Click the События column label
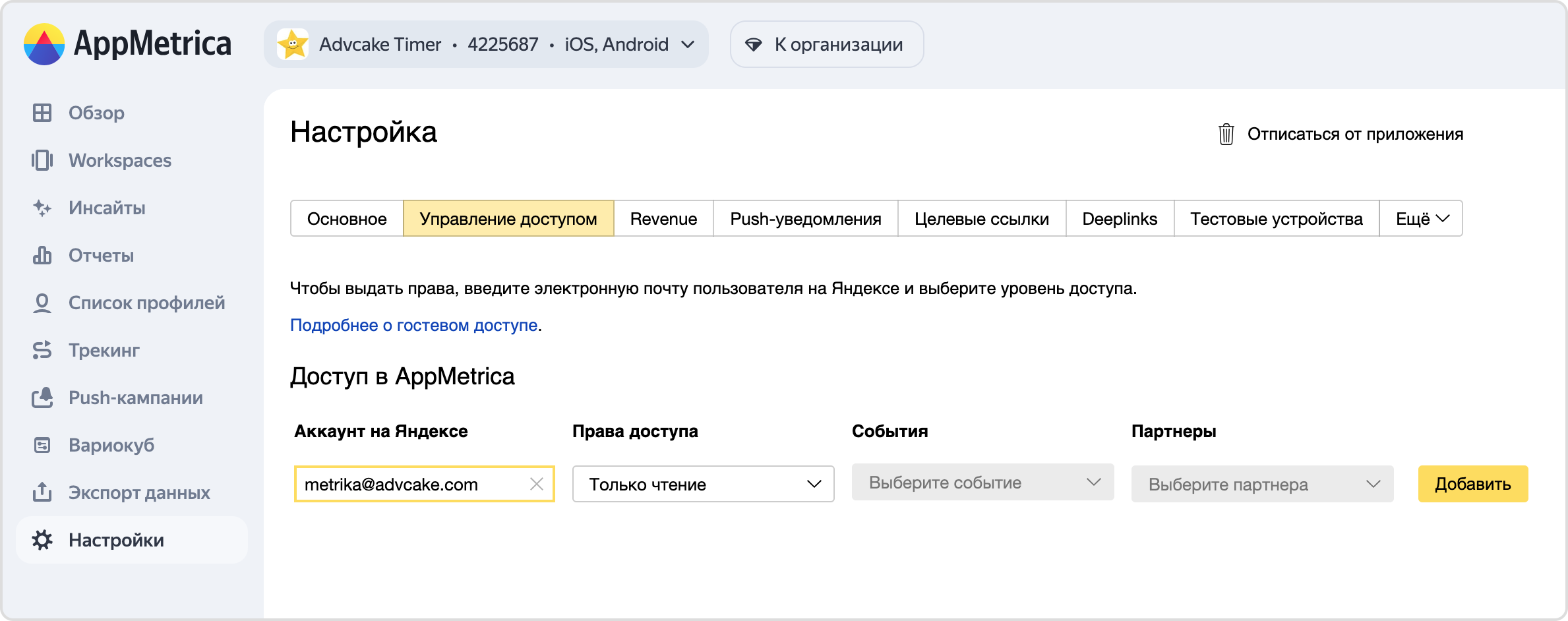 click(x=890, y=431)
